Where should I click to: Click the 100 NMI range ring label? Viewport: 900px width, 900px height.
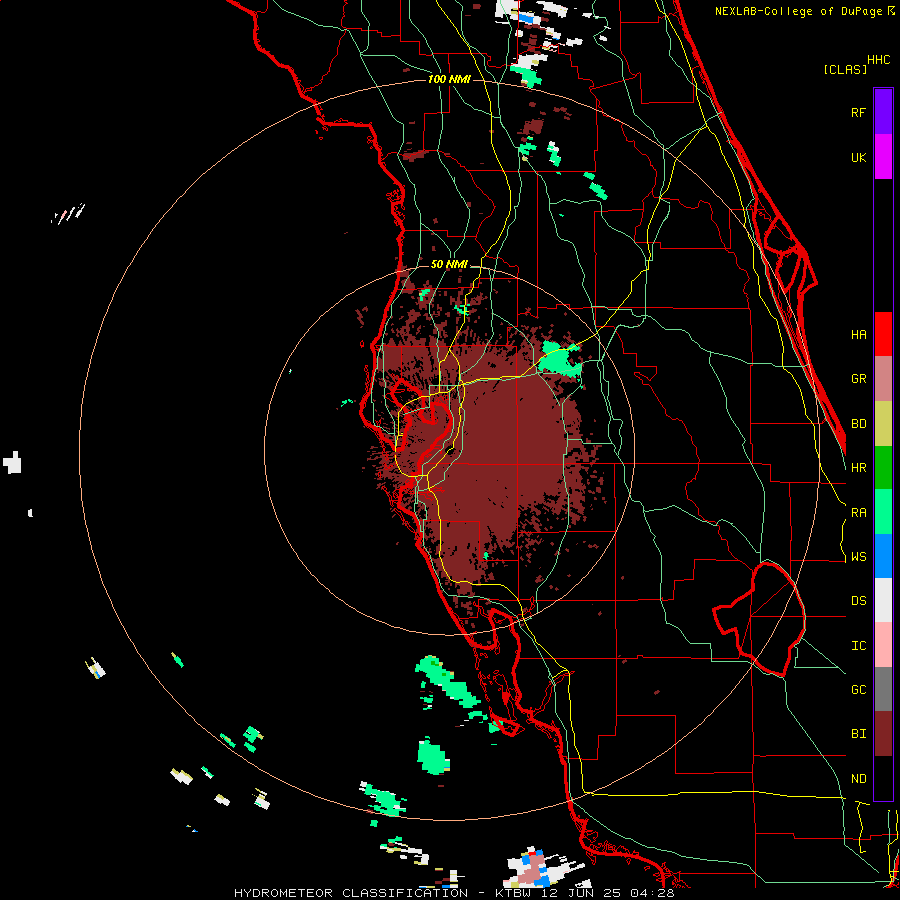(449, 79)
